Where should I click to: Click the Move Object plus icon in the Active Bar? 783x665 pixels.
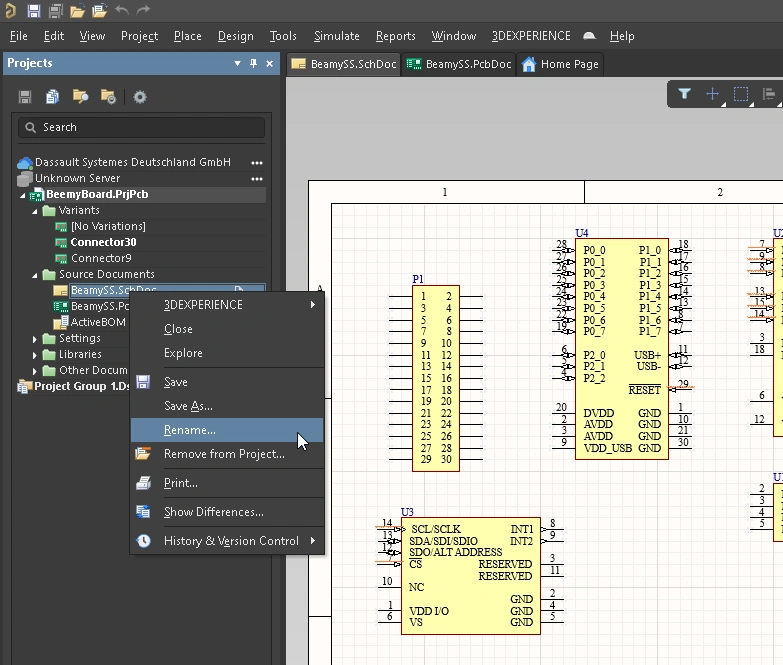click(x=713, y=94)
